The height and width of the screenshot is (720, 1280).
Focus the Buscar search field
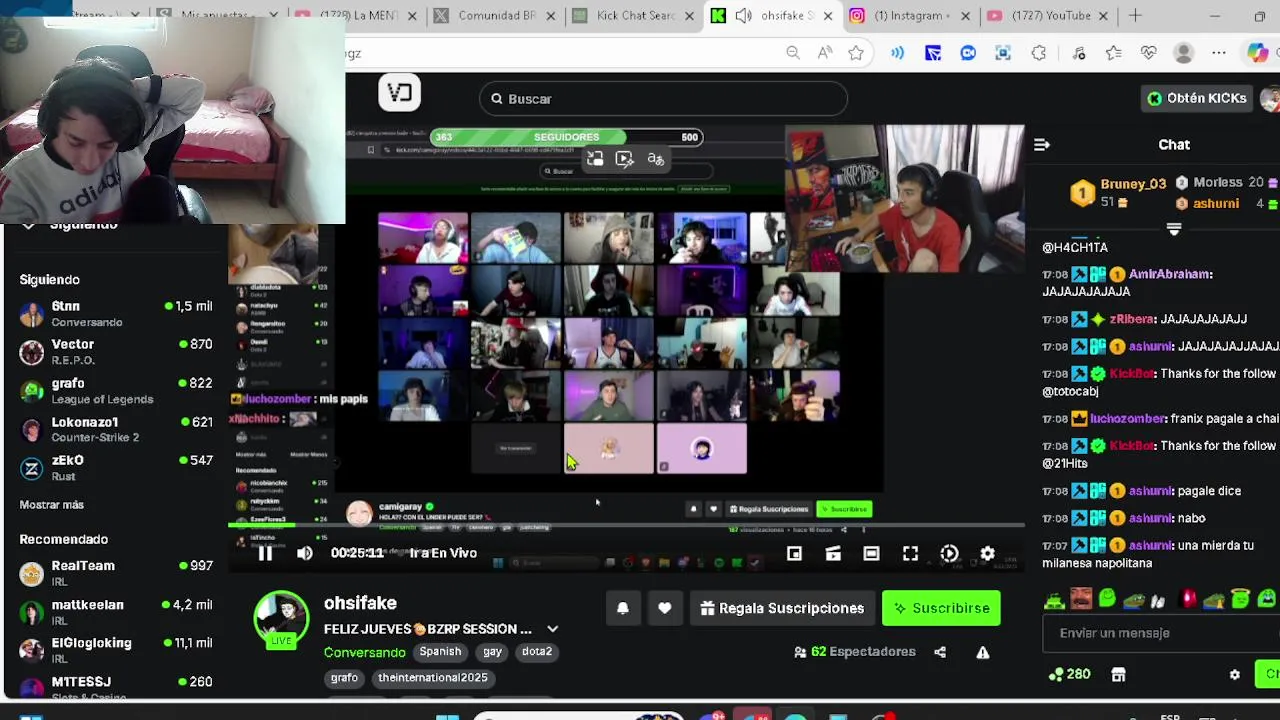[x=662, y=99]
